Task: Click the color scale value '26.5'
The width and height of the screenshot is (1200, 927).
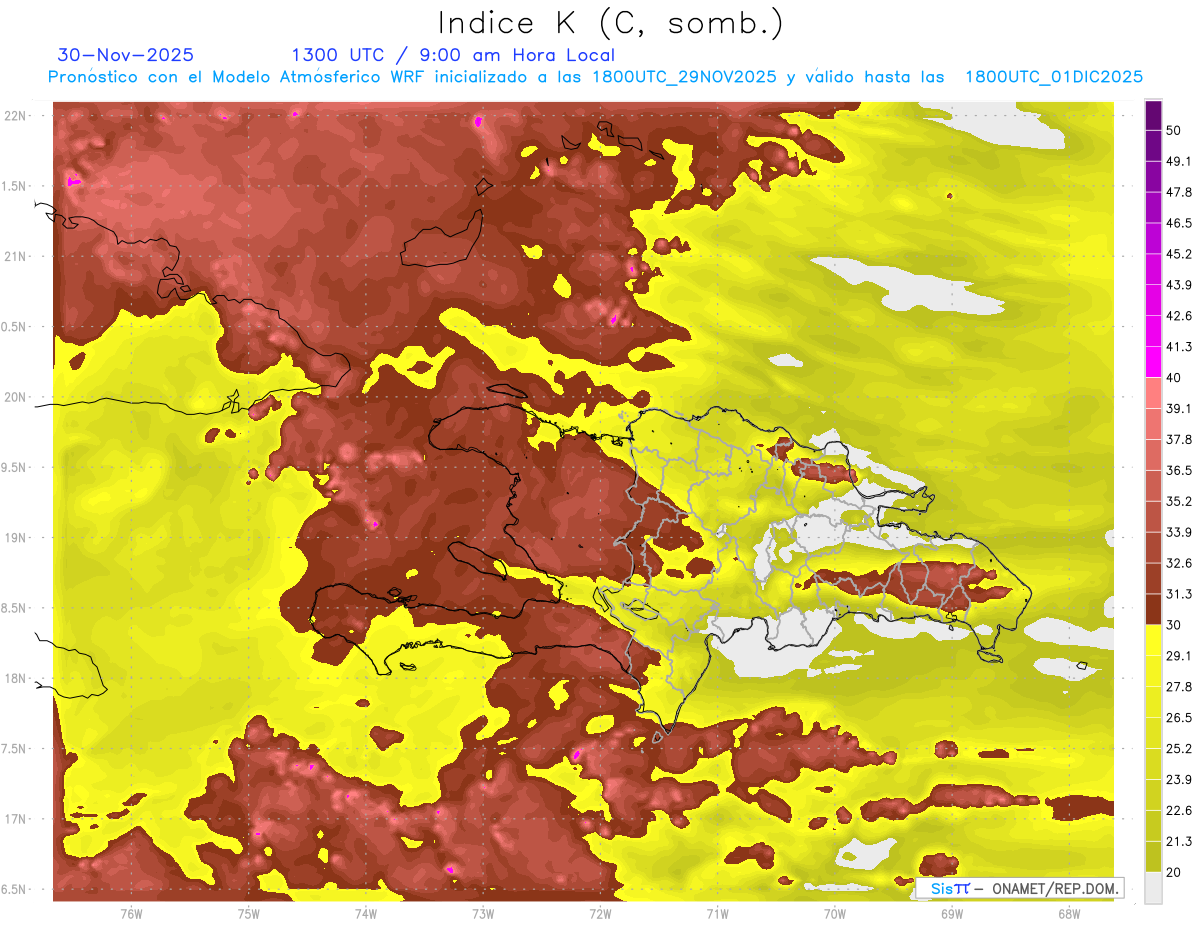Action: point(1180,718)
